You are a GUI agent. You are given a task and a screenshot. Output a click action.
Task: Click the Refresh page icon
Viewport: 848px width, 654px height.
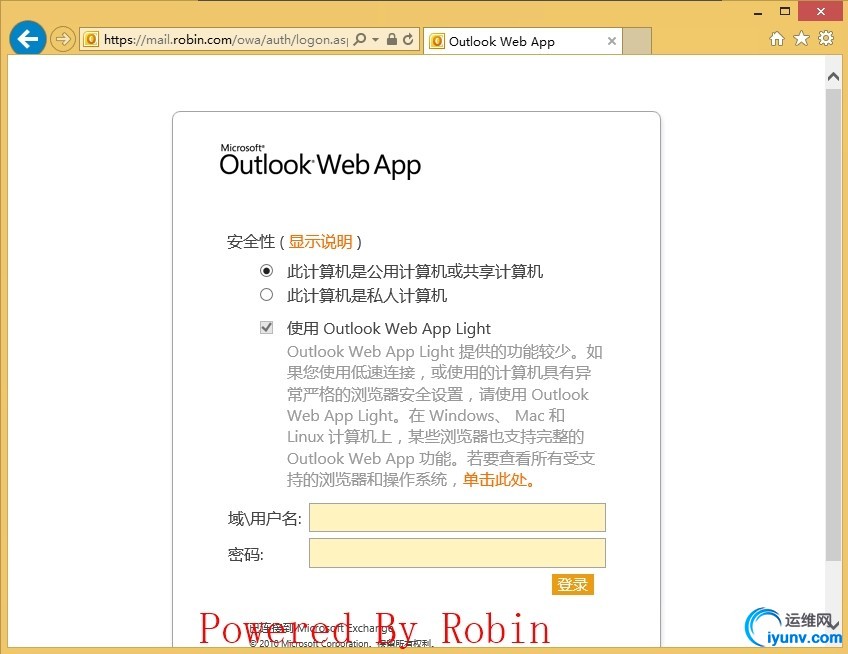[408, 39]
